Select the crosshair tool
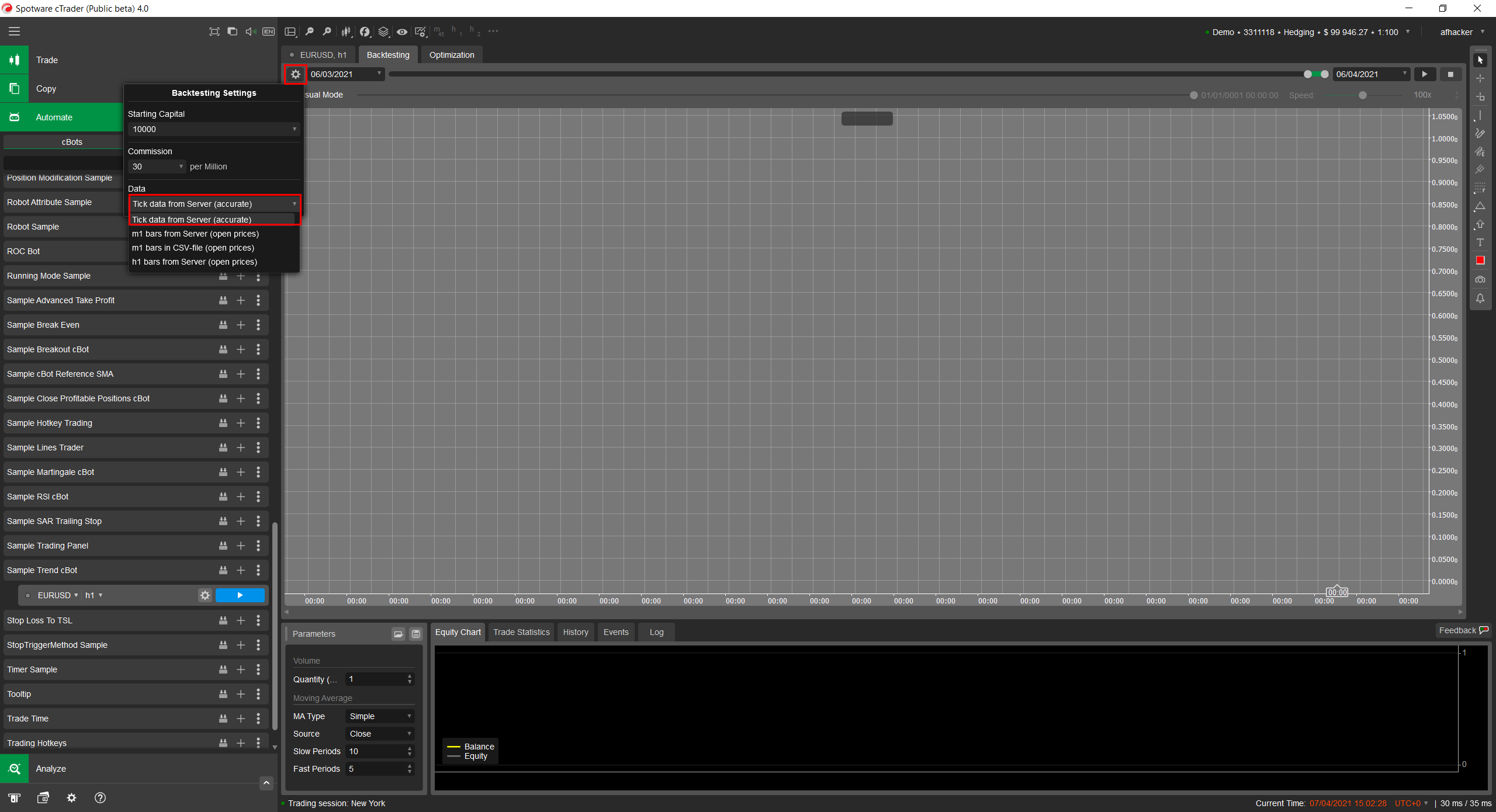 (1480, 78)
